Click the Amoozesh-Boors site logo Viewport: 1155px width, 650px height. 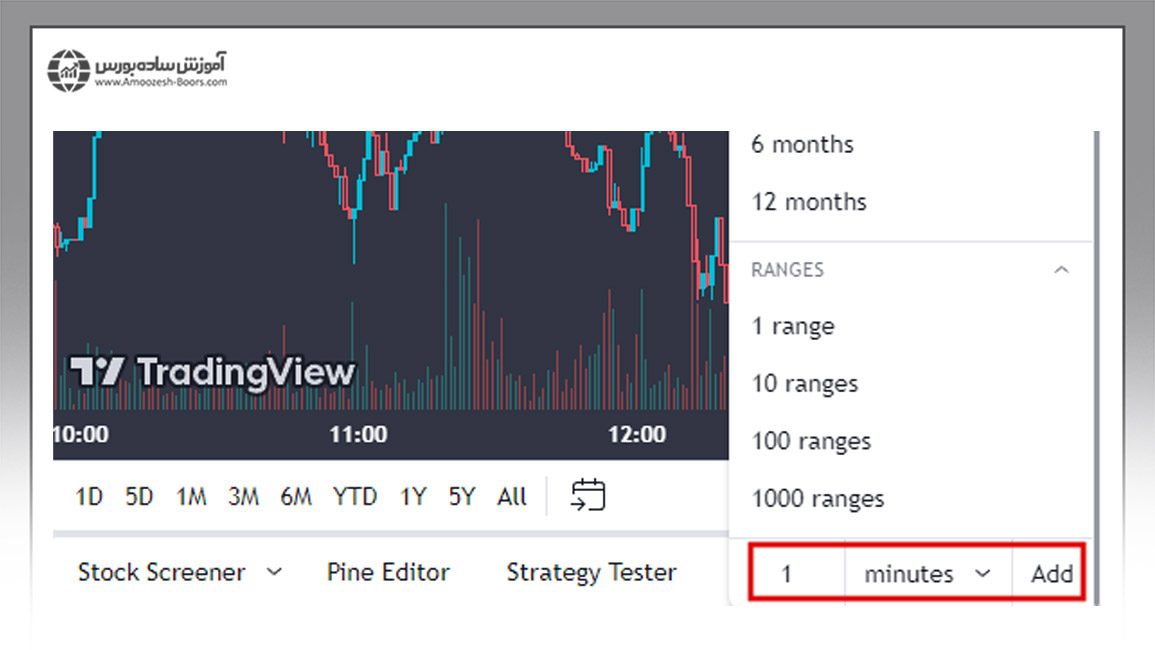tap(138, 70)
